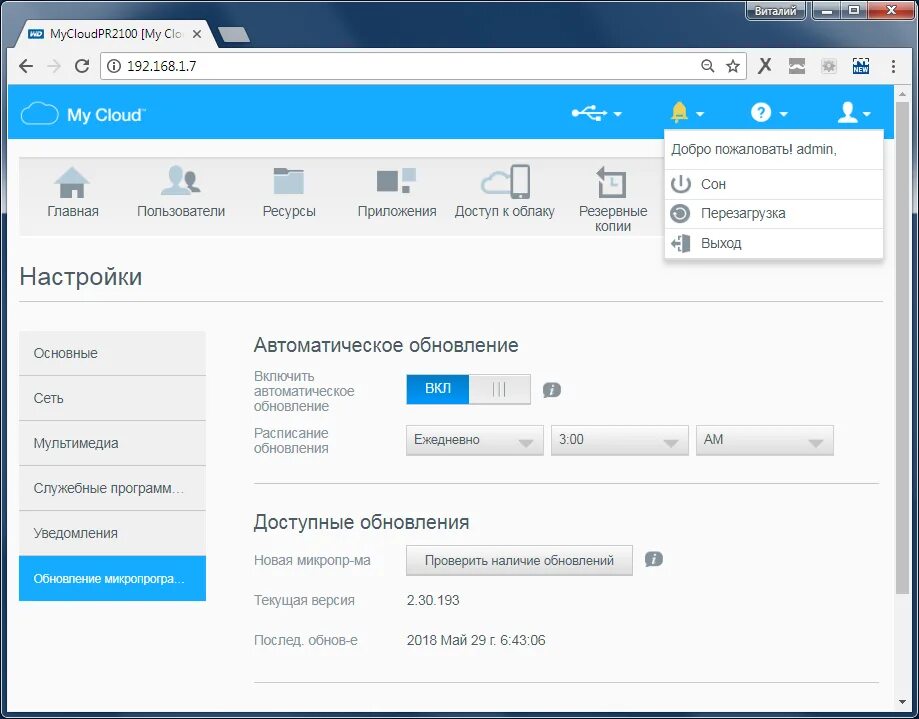Go to Главная home page

[73, 192]
